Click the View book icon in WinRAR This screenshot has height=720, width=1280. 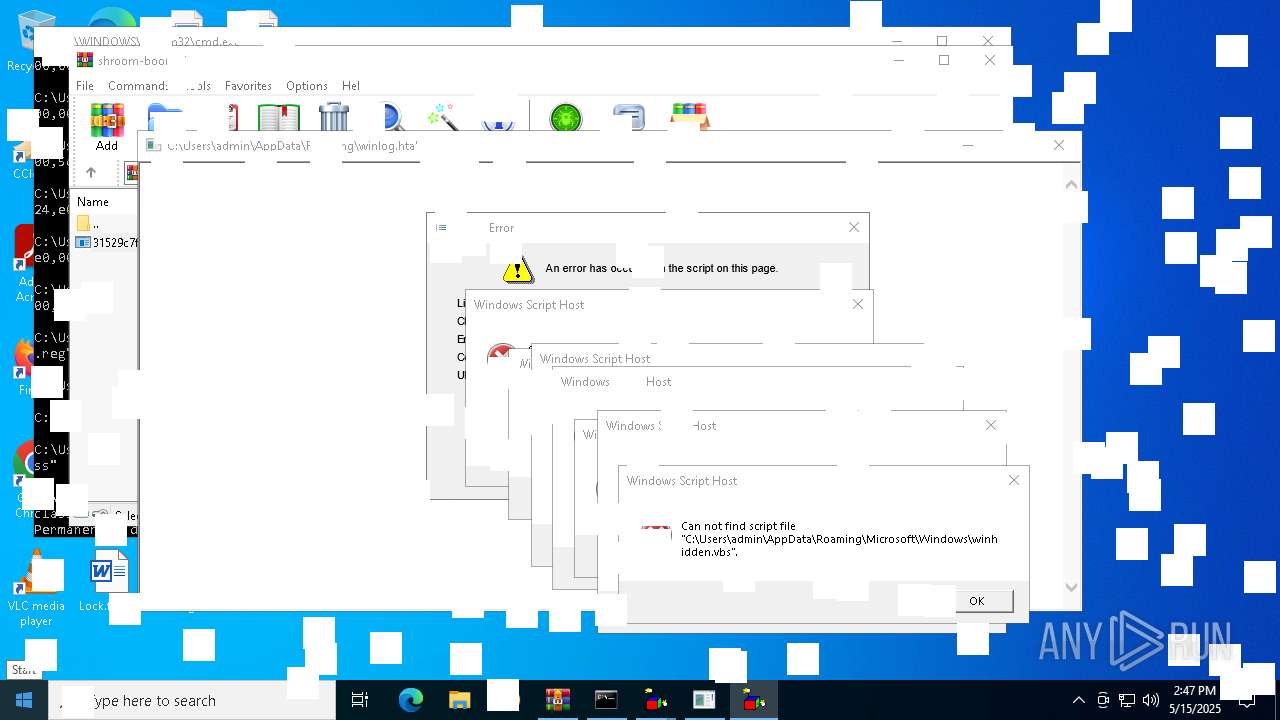pyautogui.click(x=279, y=118)
